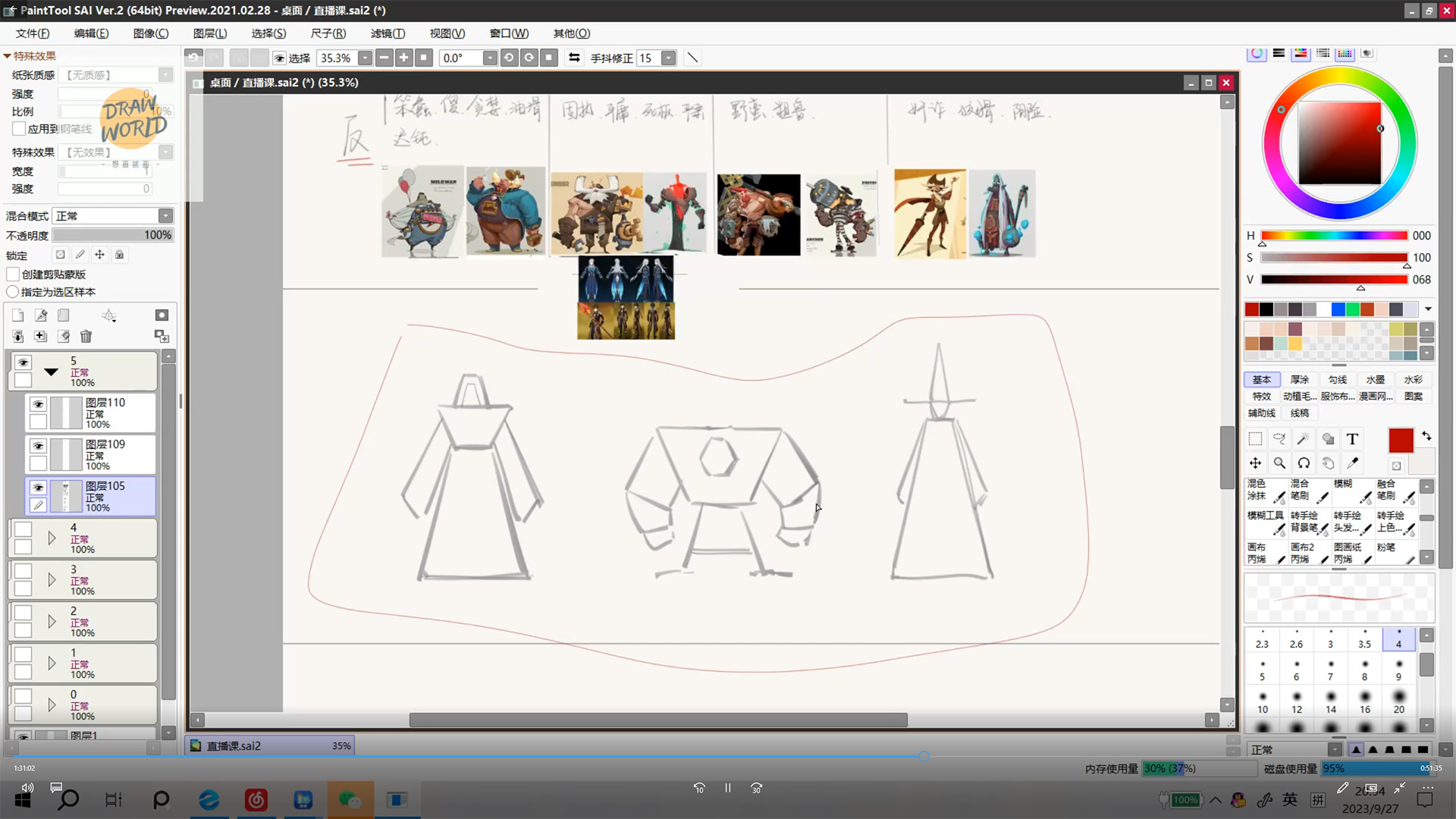Viewport: 1456px width, 819px height.
Task: Open the 混合模式 blend mode dropdown
Action: [x=165, y=216]
